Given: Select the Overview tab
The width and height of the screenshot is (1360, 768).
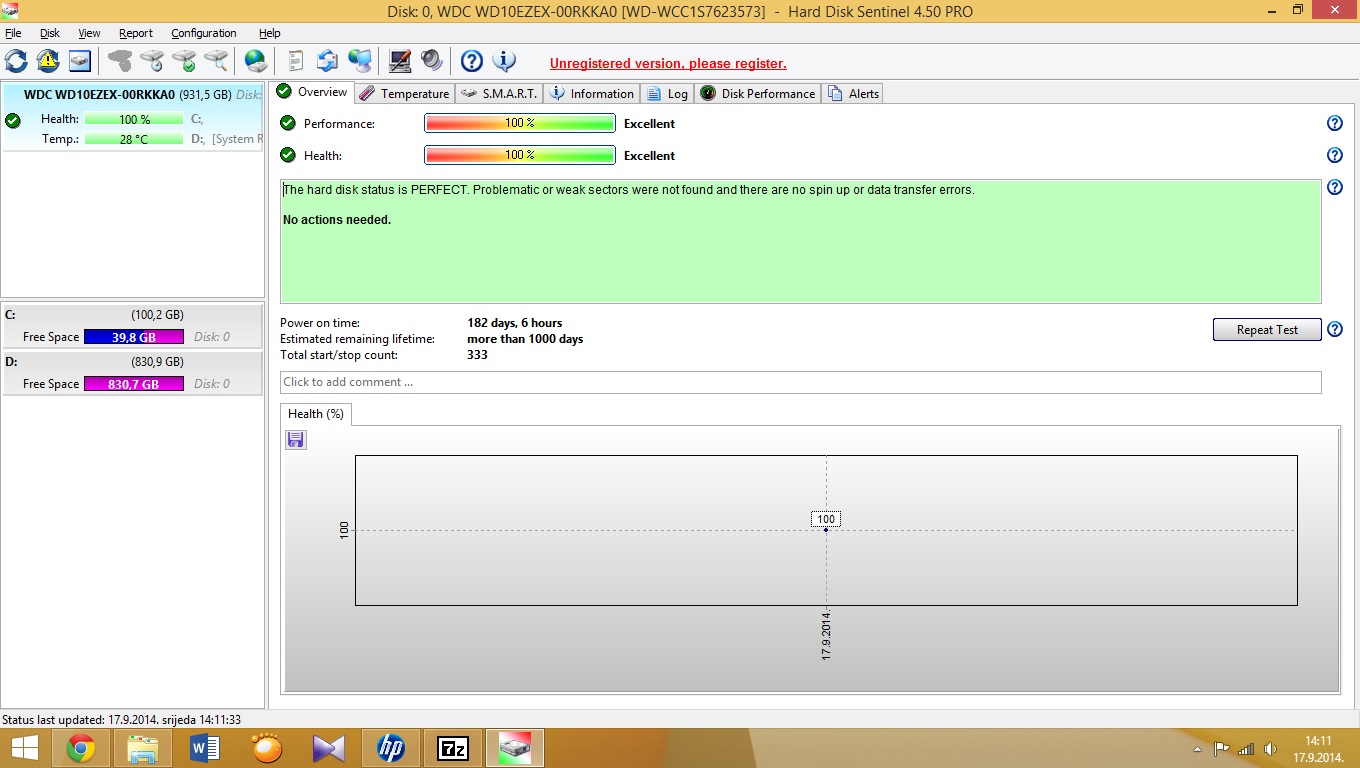Looking at the screenshot, I should 312,92.
